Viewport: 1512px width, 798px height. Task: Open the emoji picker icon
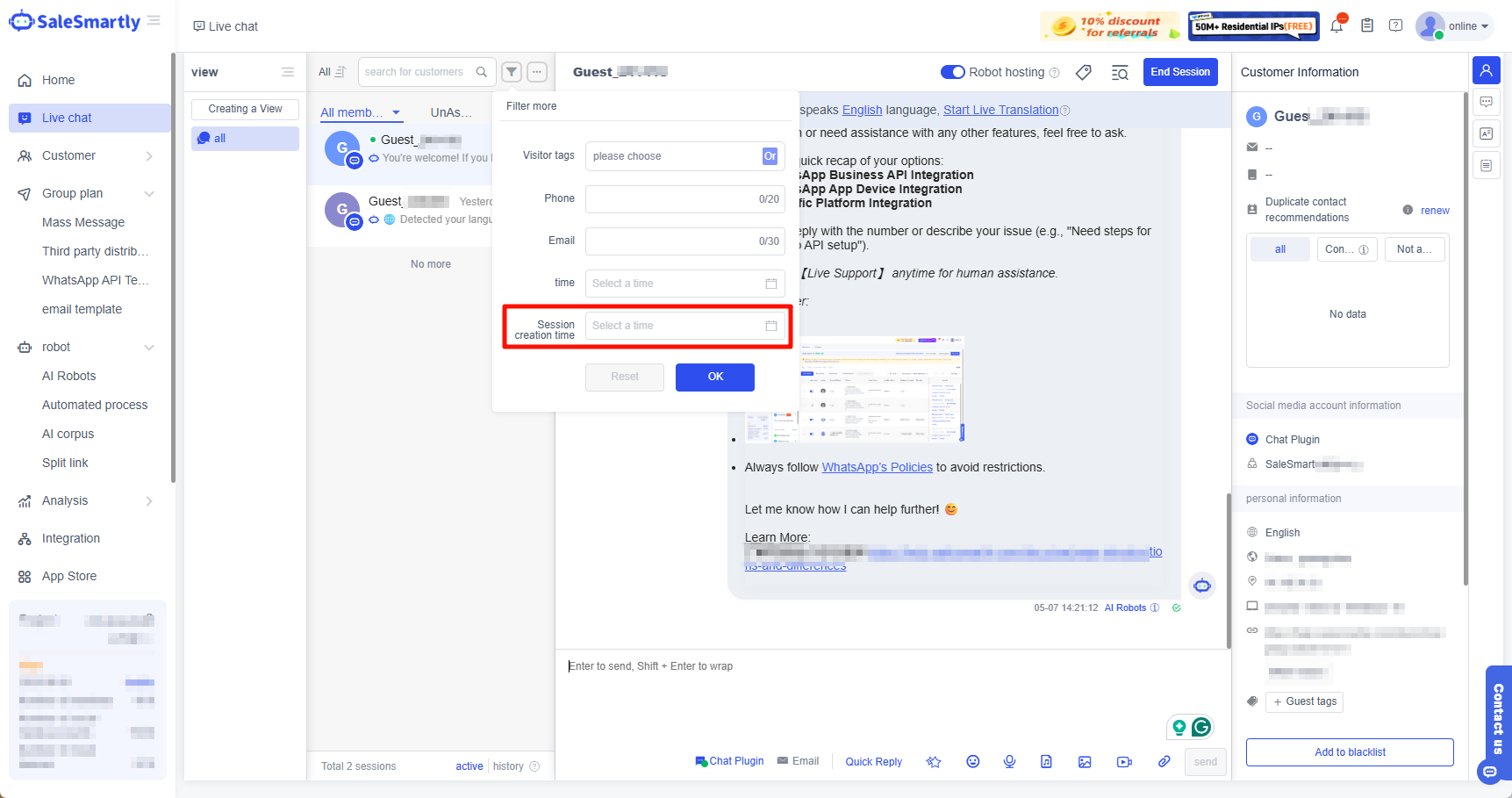click(x=972, y=761)
